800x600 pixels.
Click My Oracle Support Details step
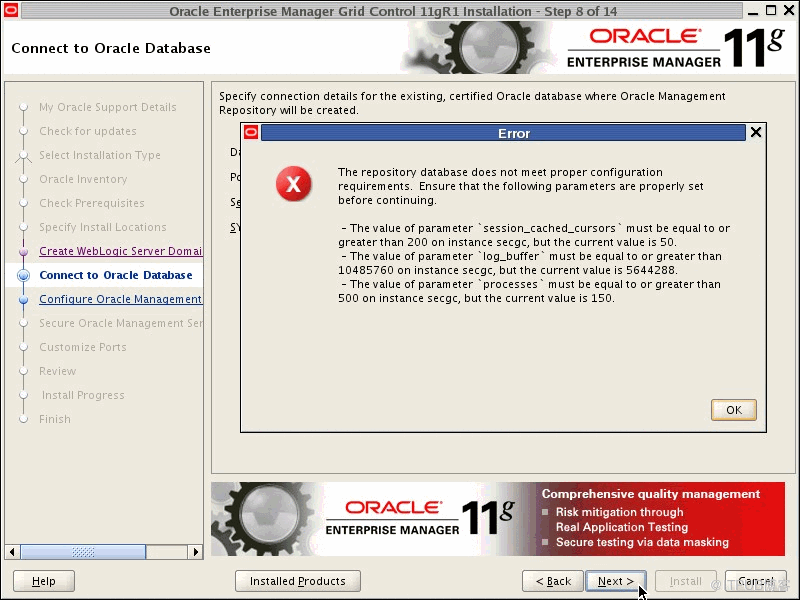tap(108, 107)
